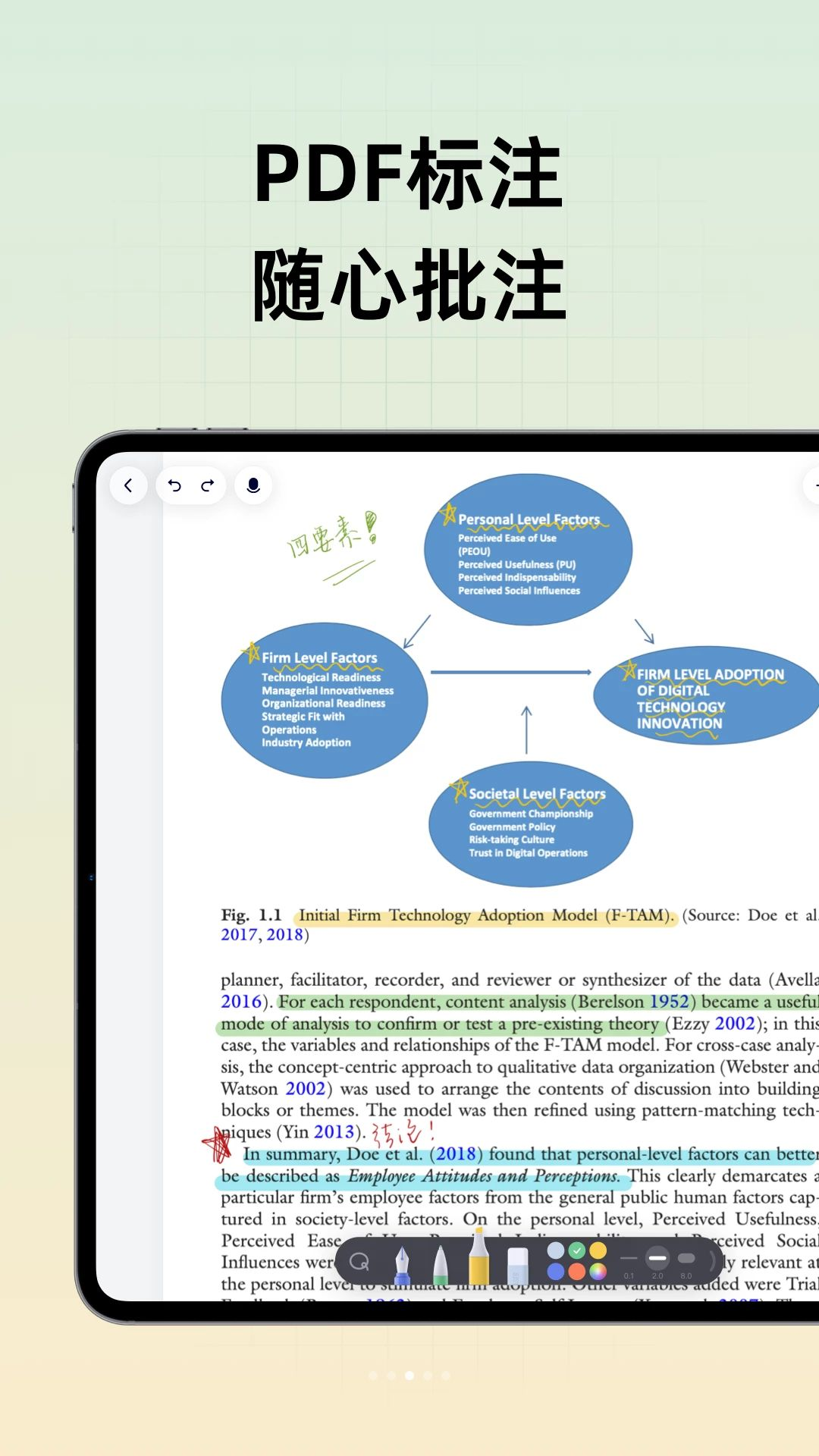
Task: Tap the highlighted figure caption 'Initial Firm Technology Adoption Model'
Action: (485, 915)
